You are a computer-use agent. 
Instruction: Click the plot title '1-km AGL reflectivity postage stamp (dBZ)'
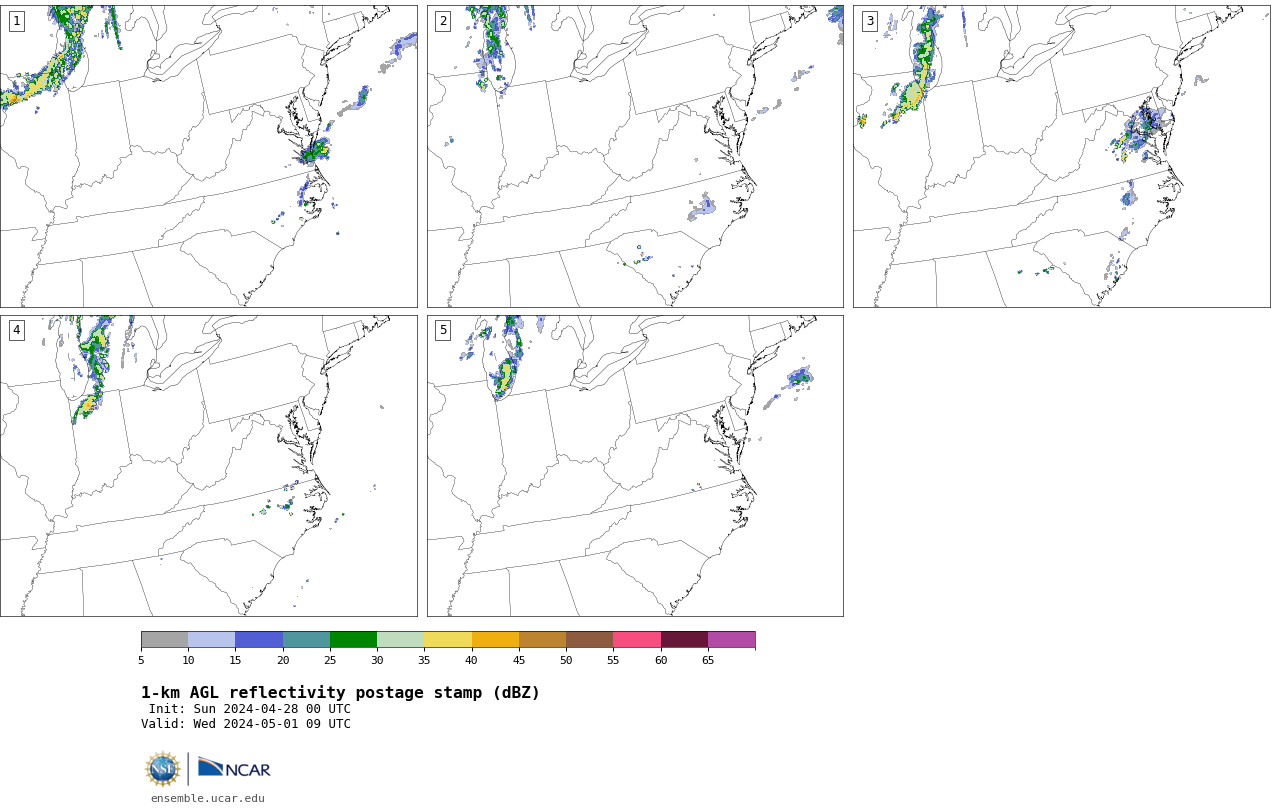[x=340, y=693]
